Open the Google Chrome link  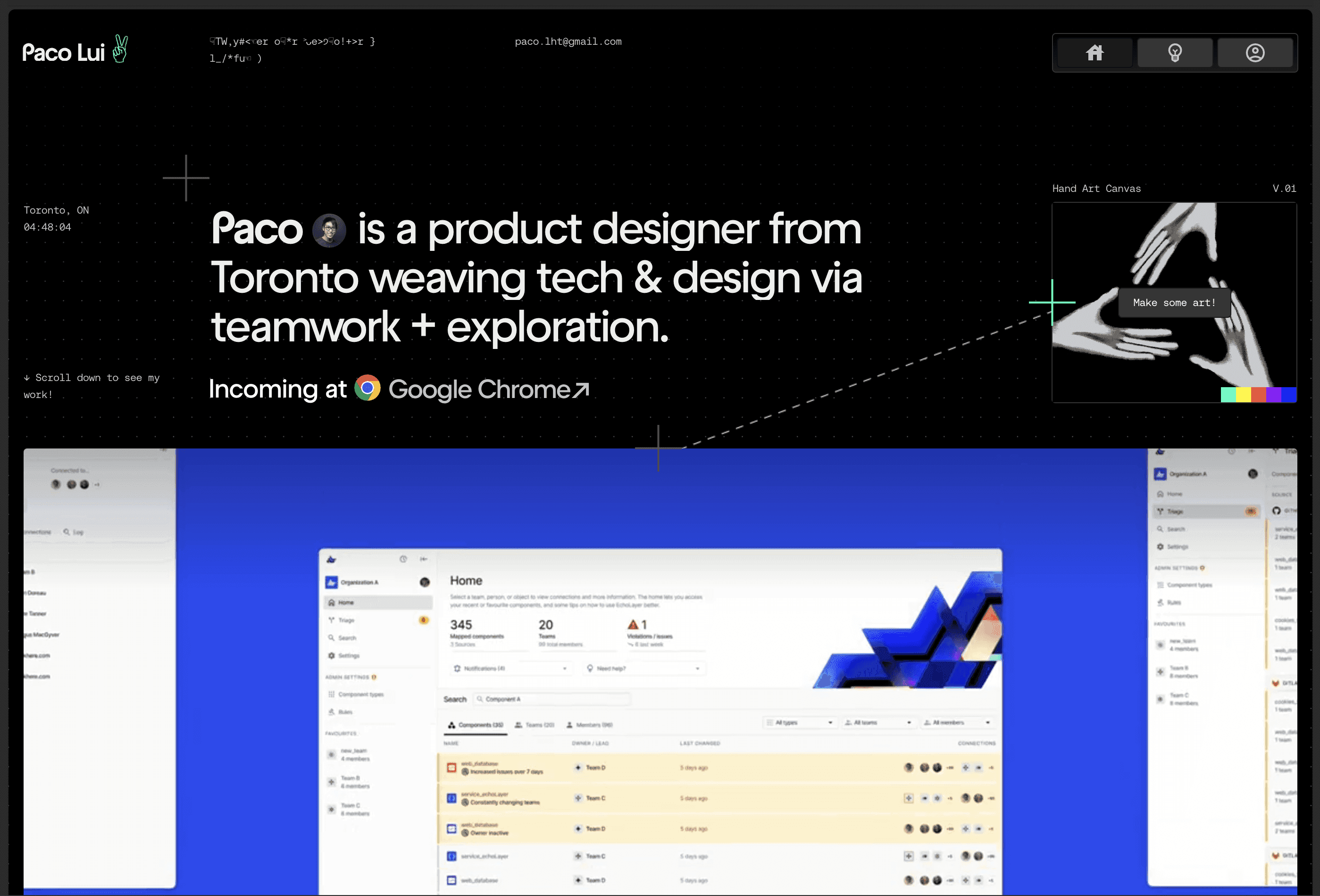click(x=479, y=390)
